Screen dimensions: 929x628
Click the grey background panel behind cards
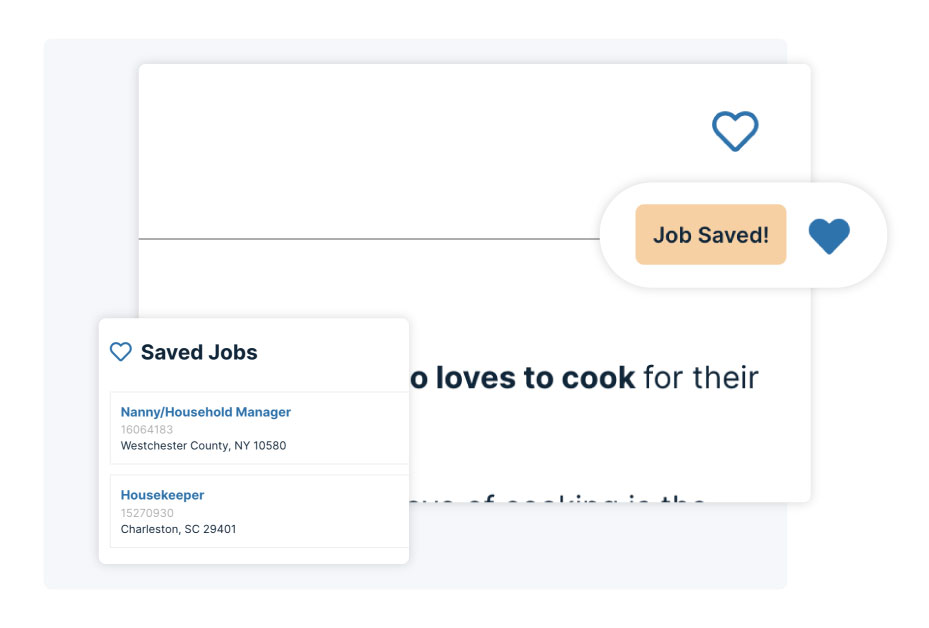pyautogui.click(x=90, y=178)
